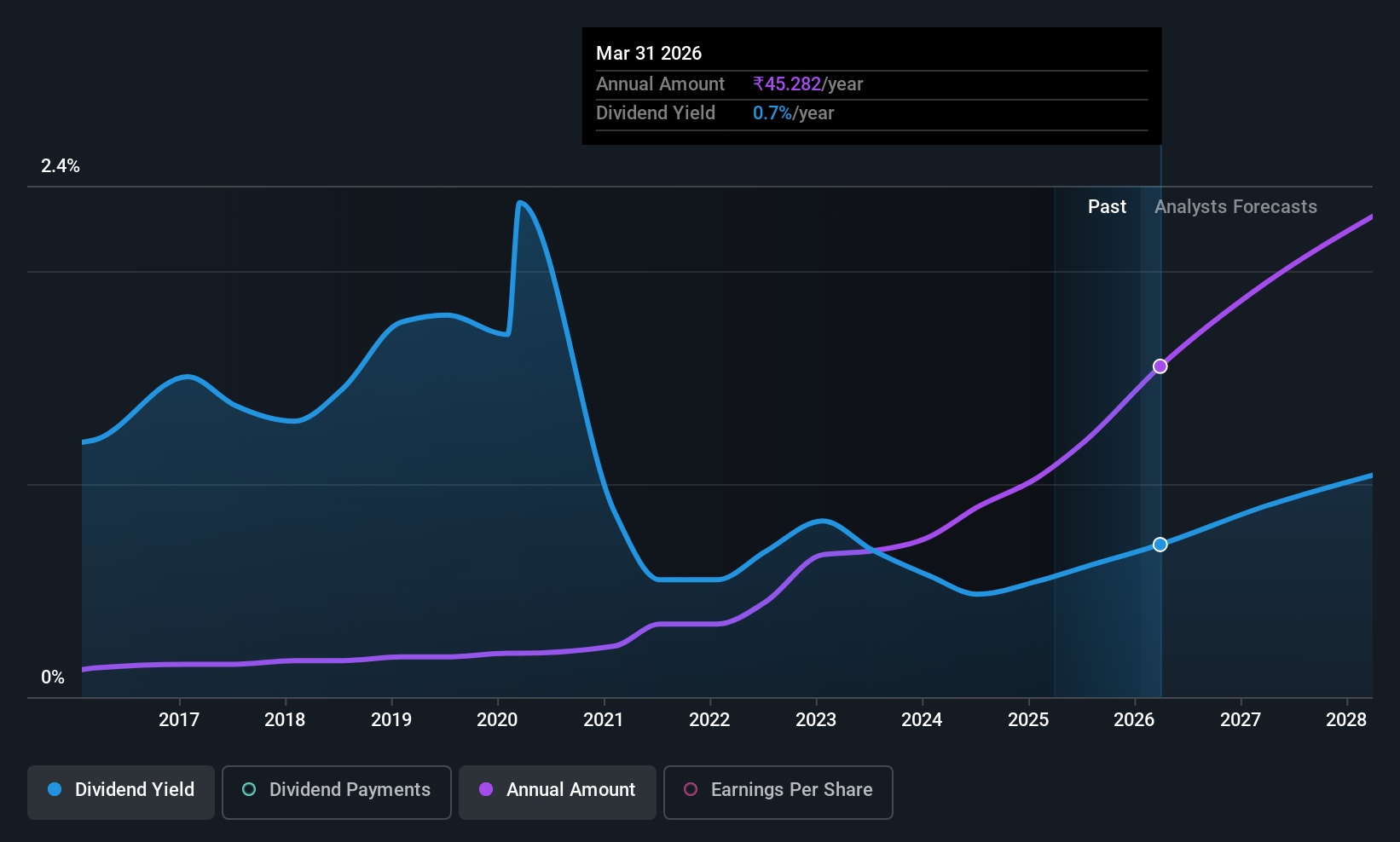Click the Mar 31 2026 tooltip header

pos(649,54)
